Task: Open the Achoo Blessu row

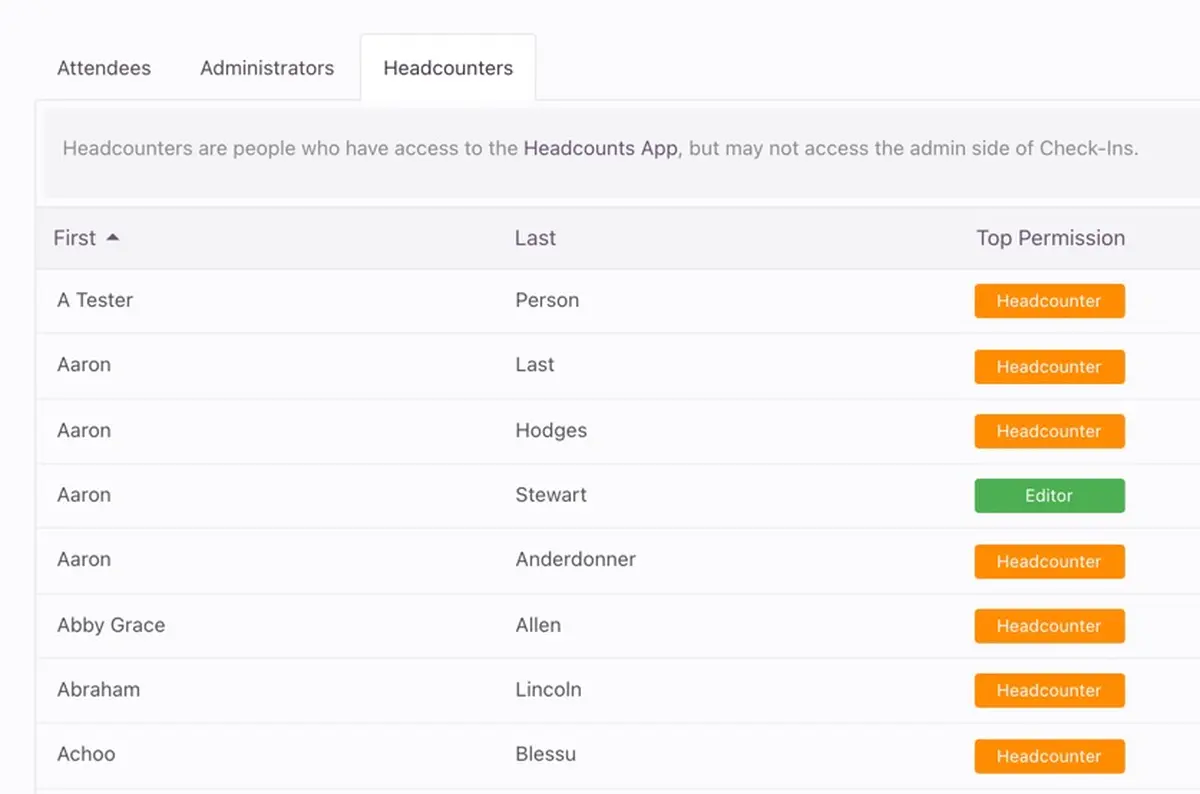Action: coord(618,756)
